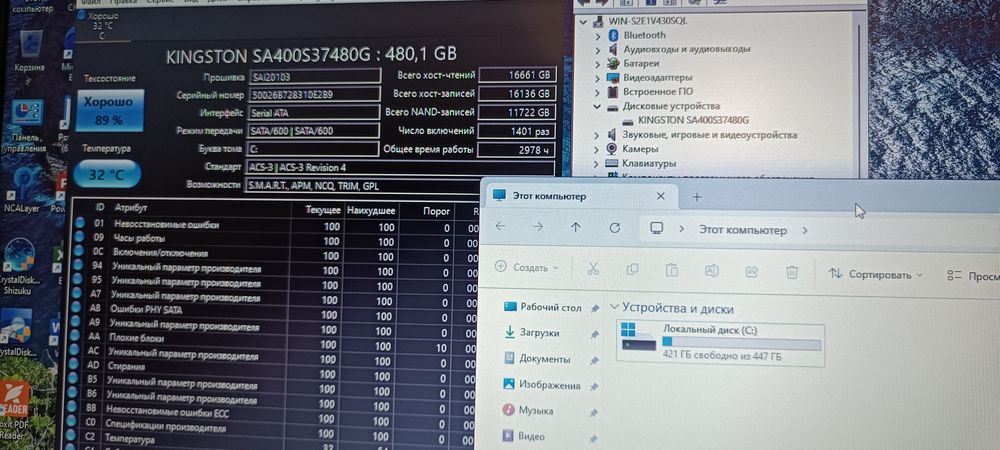This screenshot has width=1000, height=450.
Task: Select the WIN-S2E1V430SQL root node
Action: click(x=648, y=21)
